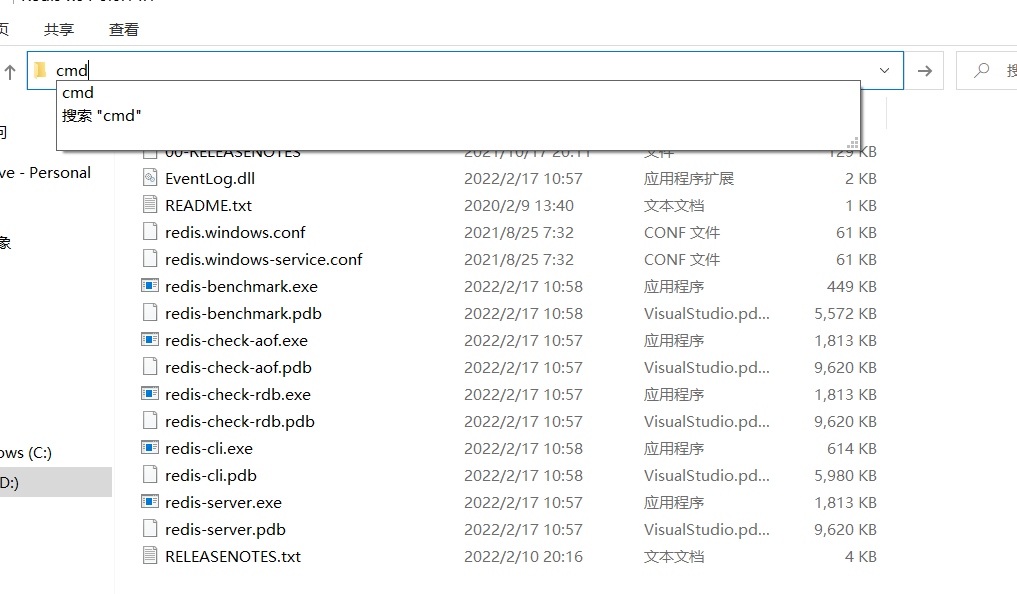Select the file name redis-benchmark.pdb

tap(243, 314)
